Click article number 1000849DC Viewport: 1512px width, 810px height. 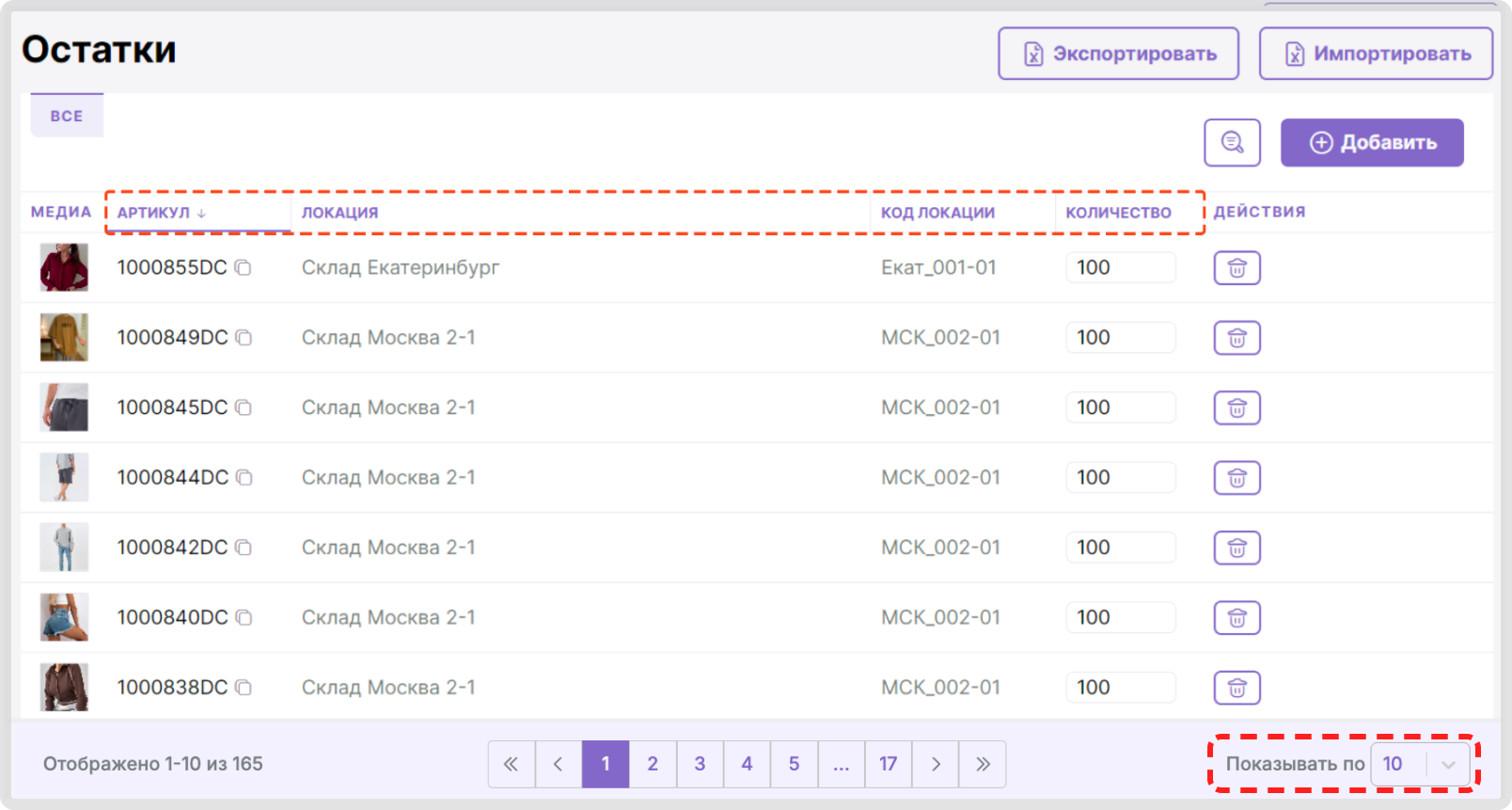[x=172, y=338]
